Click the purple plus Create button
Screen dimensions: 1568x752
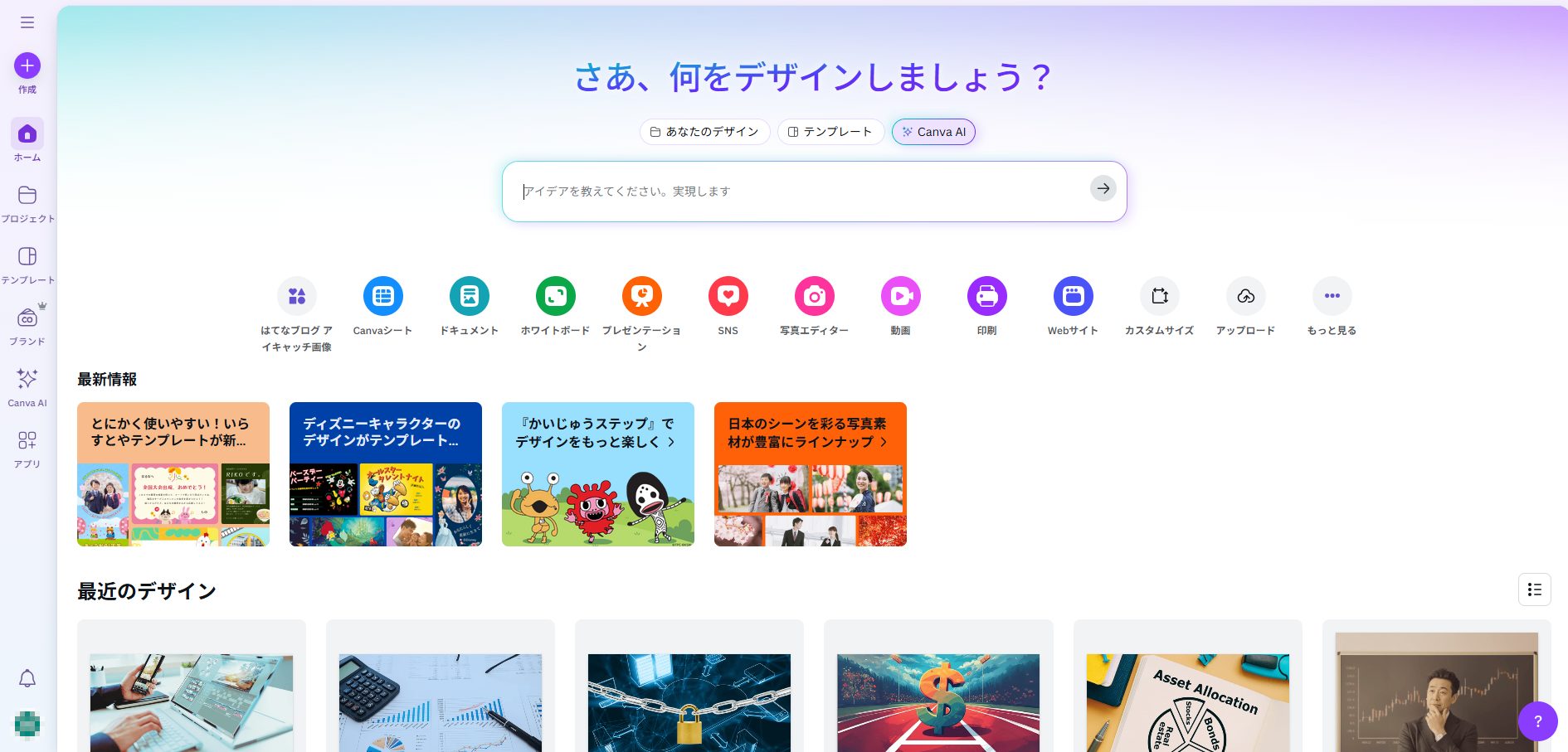tap(27, 65)
